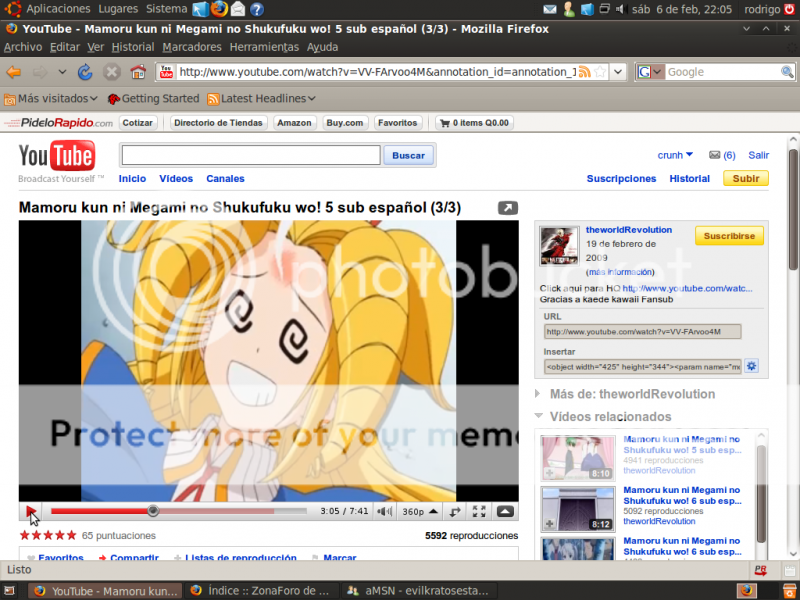Add the 8:12 related video to queue
Screen dimensions: 800x600
coord(549,524)
